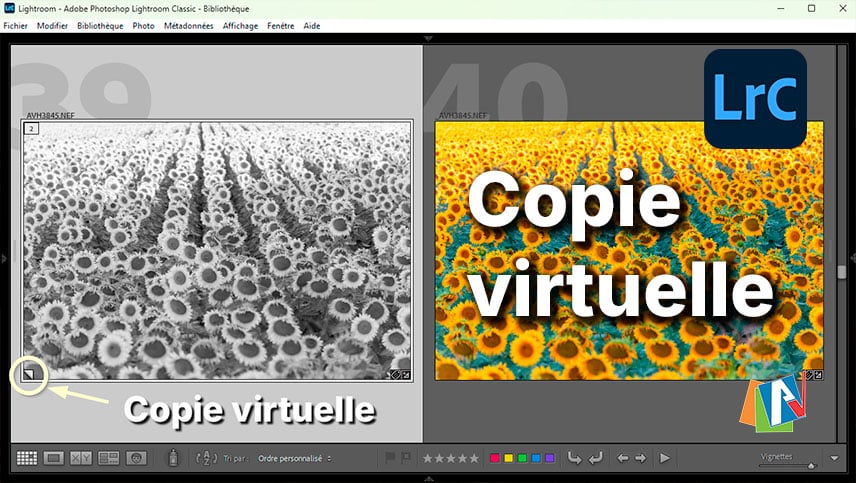This screenshot has width=856, height=483.
Task: Set rating to three stars
Action: point(451,458)
